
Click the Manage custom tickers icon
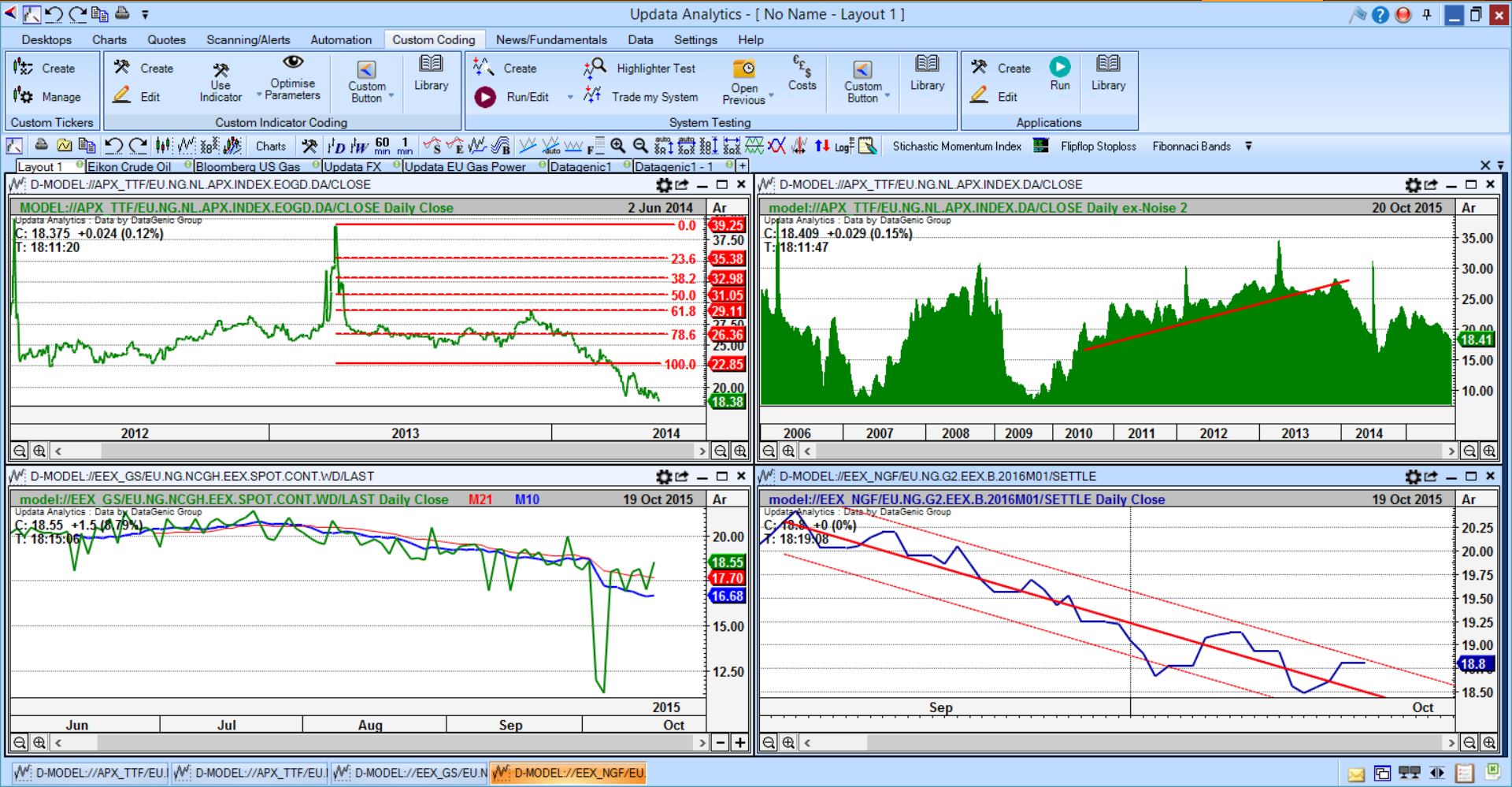[x=23, y=96]
